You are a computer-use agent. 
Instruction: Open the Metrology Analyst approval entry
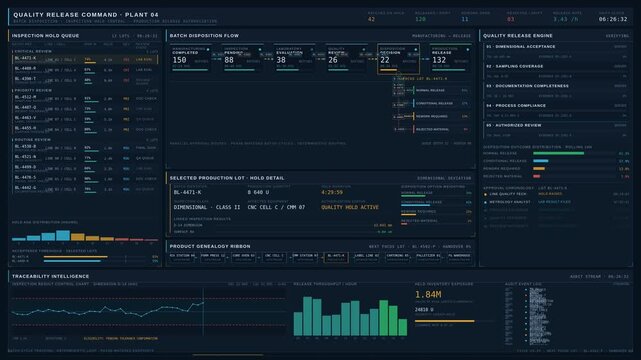tap(556, 202)
